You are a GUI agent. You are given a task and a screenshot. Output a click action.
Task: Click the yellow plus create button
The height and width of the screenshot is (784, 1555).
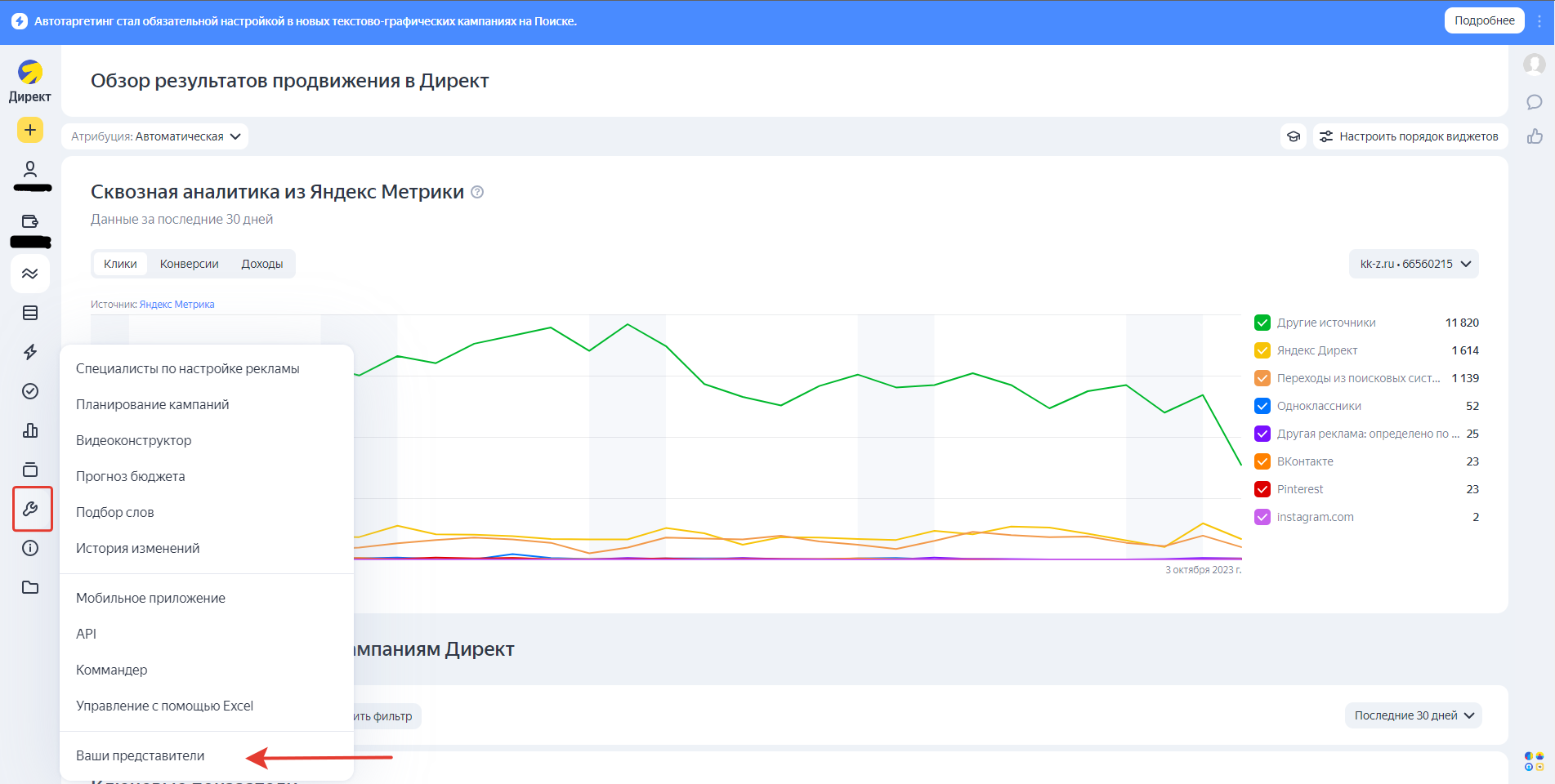pyautogui.click(x=30, y=130)
